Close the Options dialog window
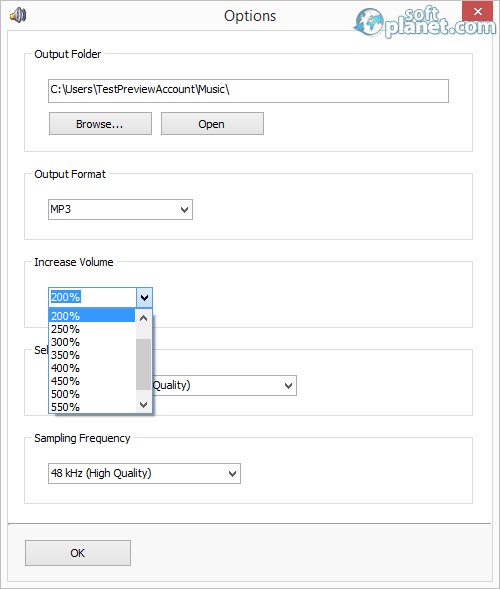Image resolution: width=500 pixels, height=589 pixels. tap(477, 11)
